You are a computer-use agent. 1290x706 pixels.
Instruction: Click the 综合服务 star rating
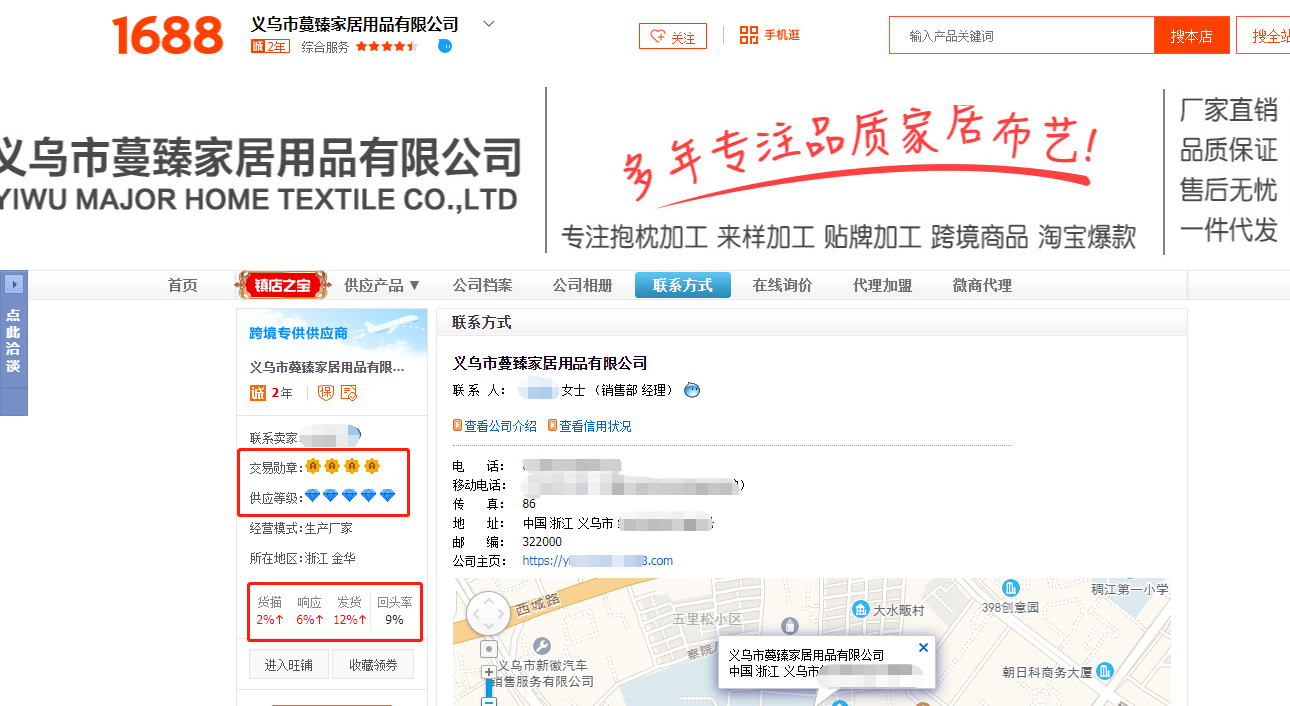pos(387,46)
